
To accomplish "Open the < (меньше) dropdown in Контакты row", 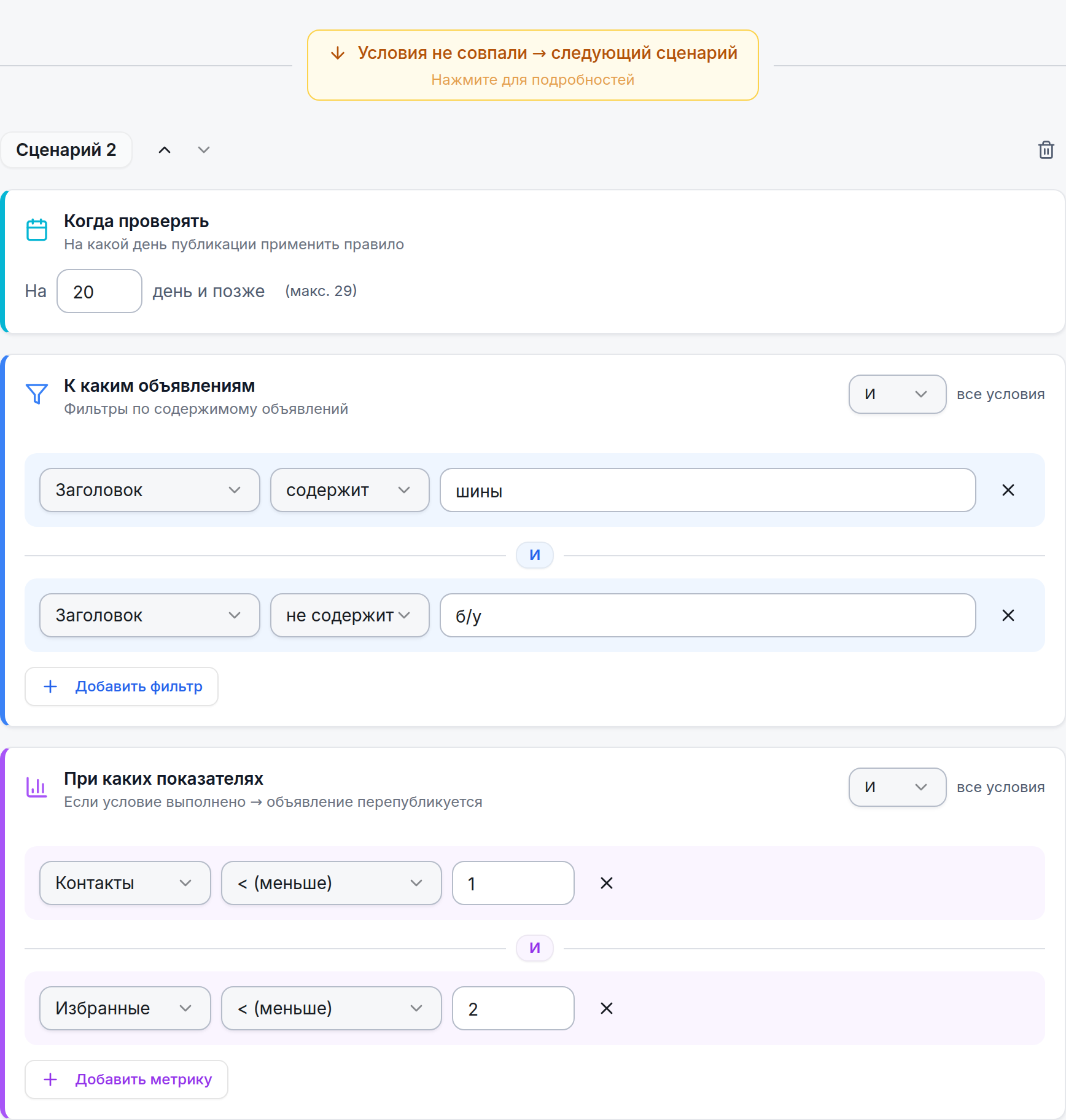I will click(332, 883).
